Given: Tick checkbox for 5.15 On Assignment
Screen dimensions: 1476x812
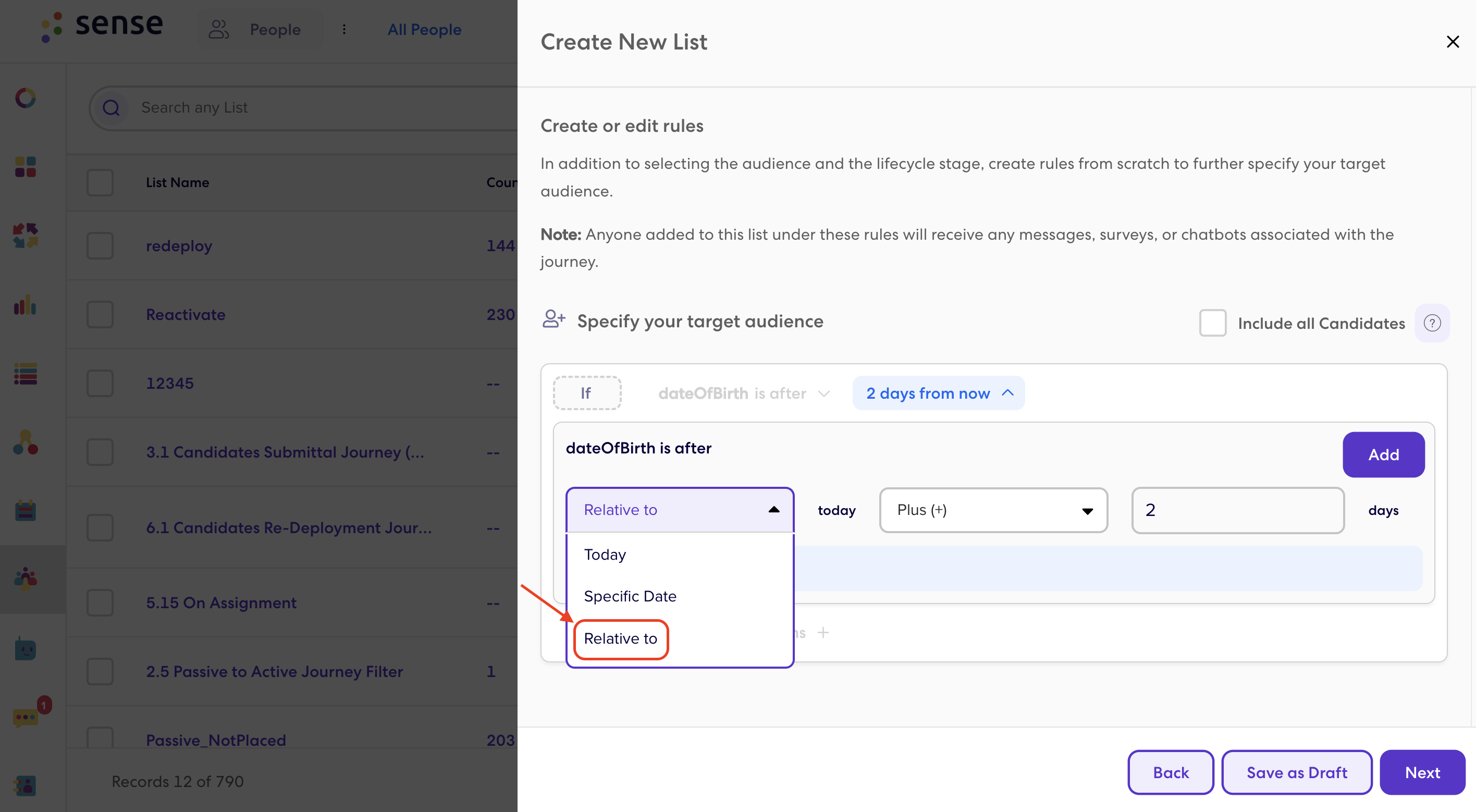Looking at the screenshot, I should 100,603.
